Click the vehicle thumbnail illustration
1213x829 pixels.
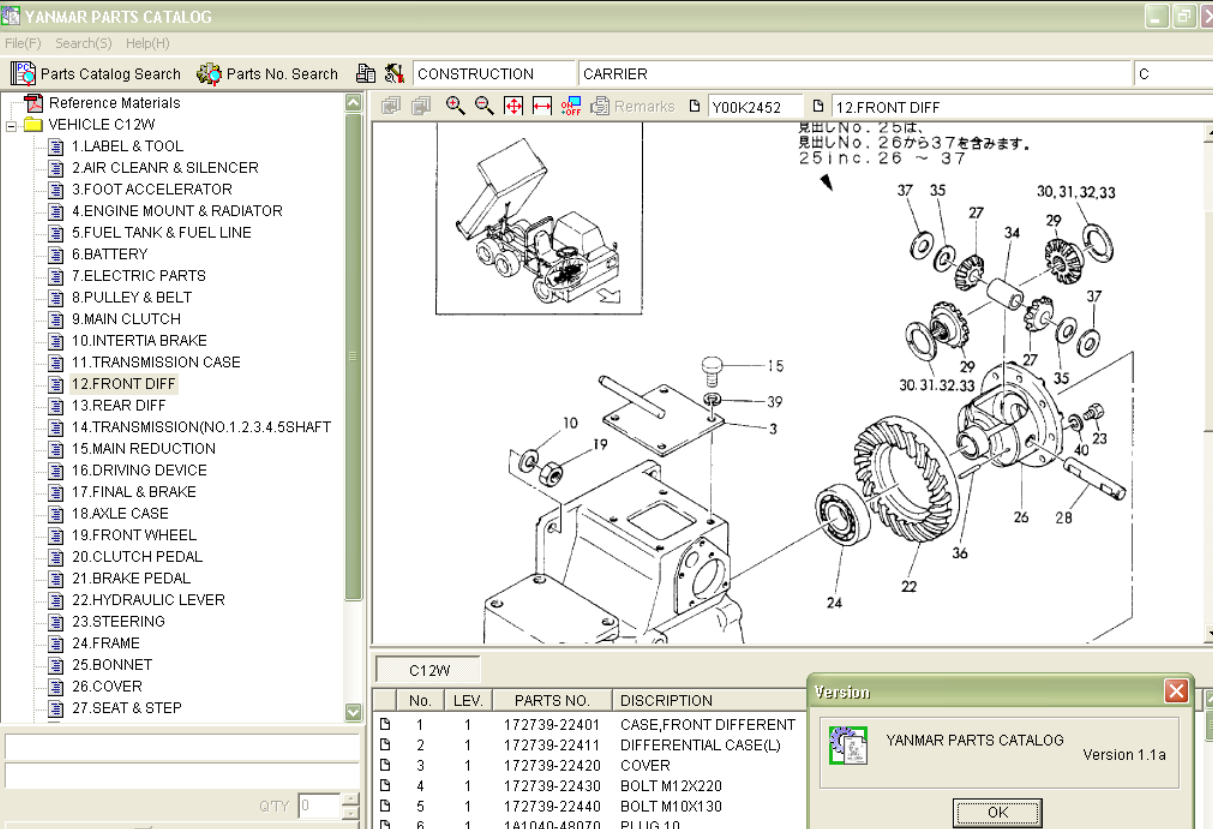[x=538, y=218]
